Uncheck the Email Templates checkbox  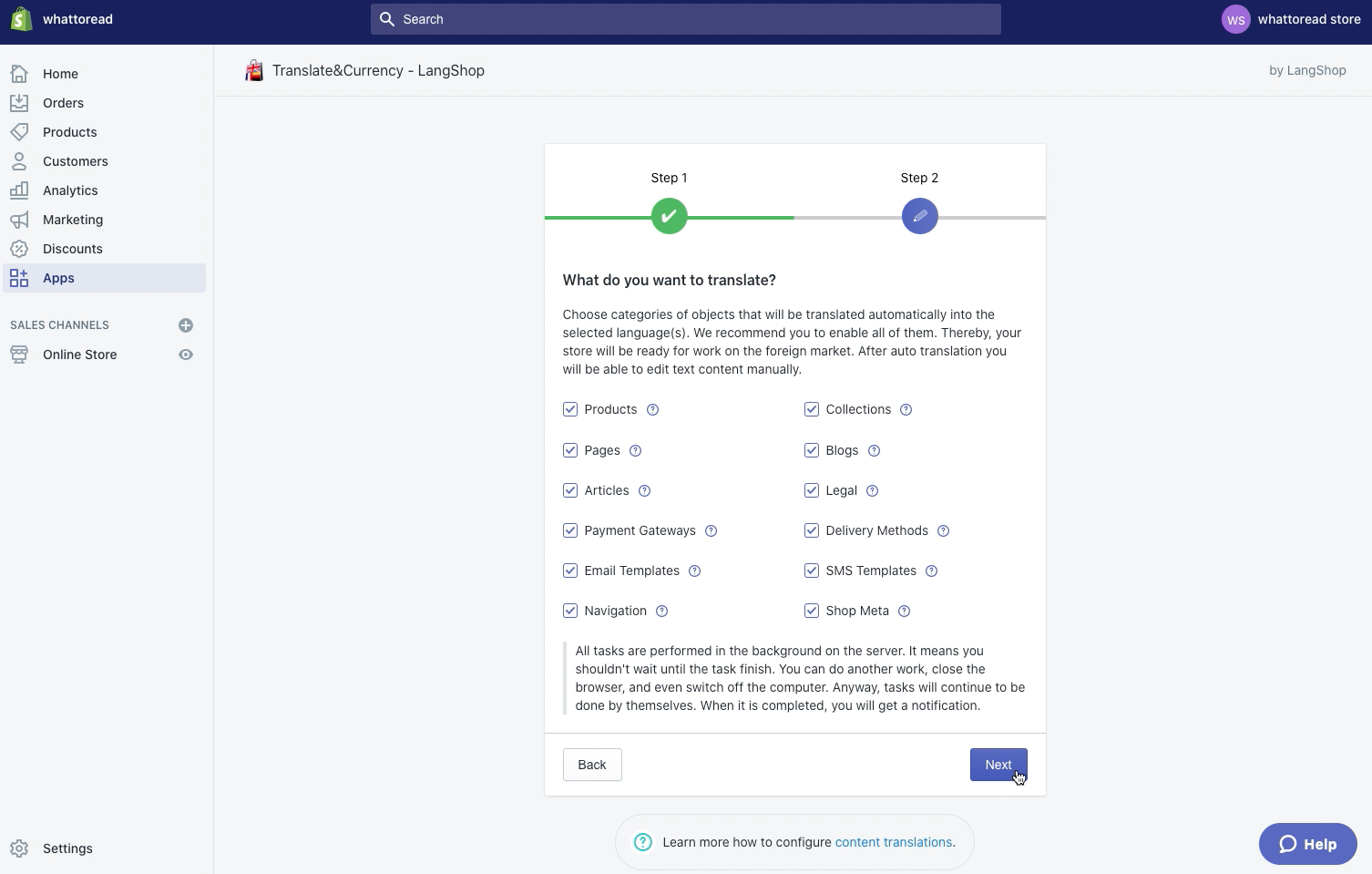(x=570, y=571)
